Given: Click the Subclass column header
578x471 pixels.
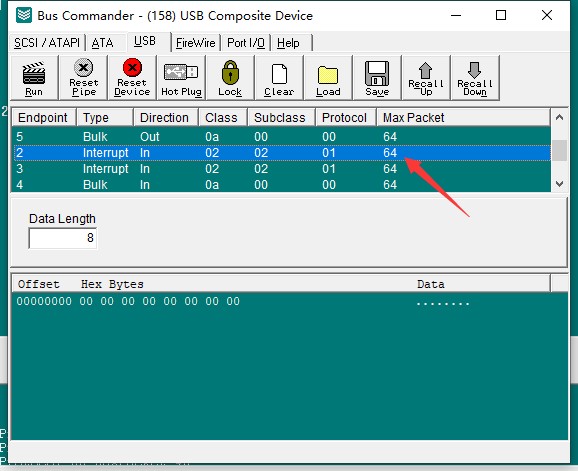Looking at the screenshot, I should (281, 118).
